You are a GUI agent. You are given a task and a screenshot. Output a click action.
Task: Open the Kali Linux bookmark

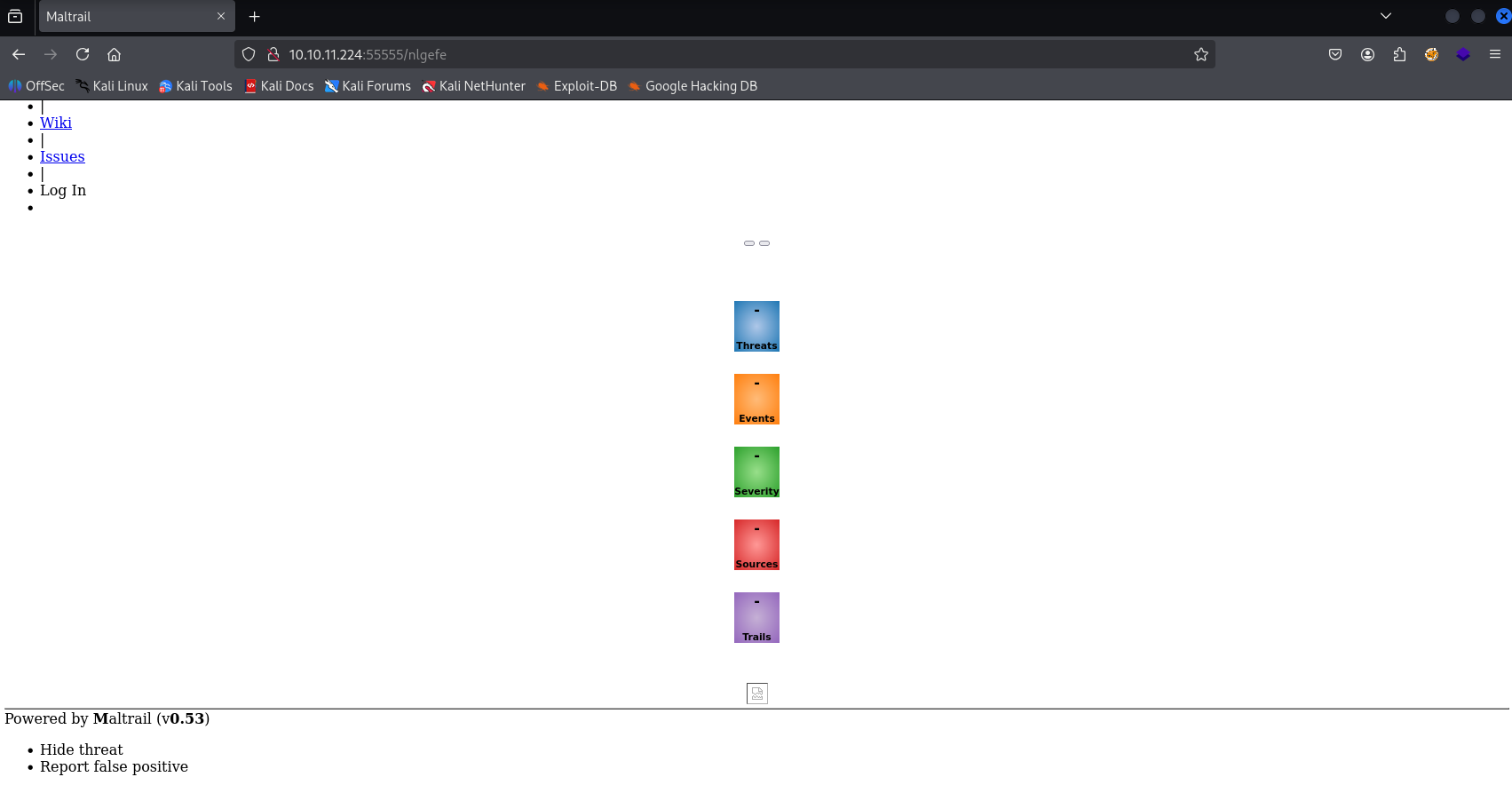coord(112,86)
